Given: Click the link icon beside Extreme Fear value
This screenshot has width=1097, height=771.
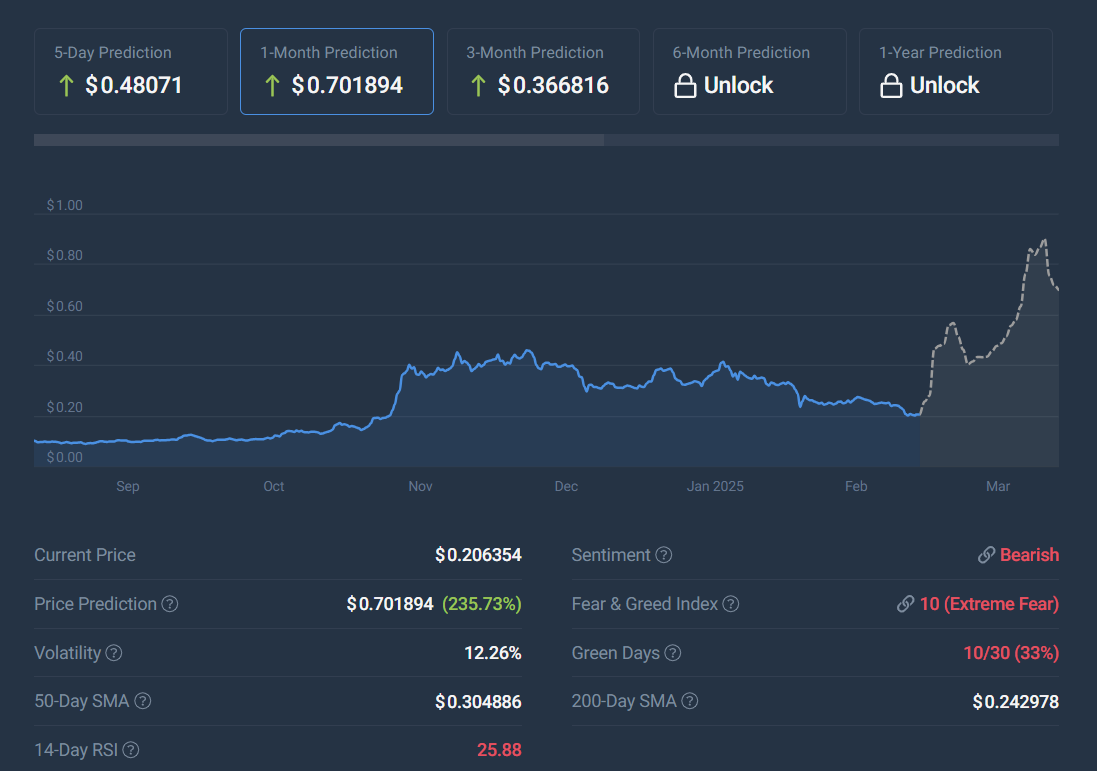Looking at the screenshot, I should [906, 604].
